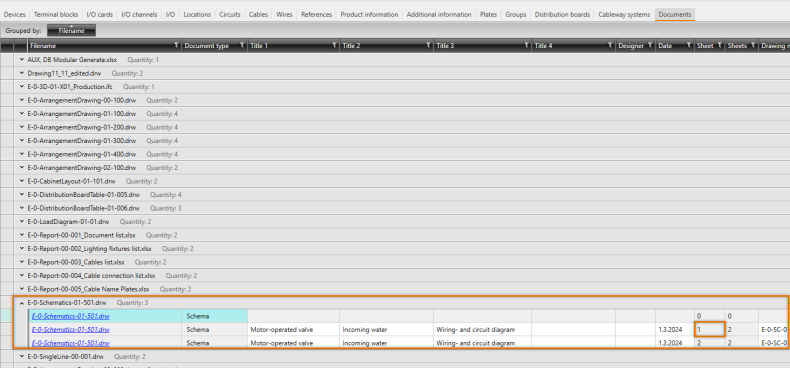The height and width of the screenshot is (368, 790).
Task: Go to the Locations tab
Action: tap(197, 15)
